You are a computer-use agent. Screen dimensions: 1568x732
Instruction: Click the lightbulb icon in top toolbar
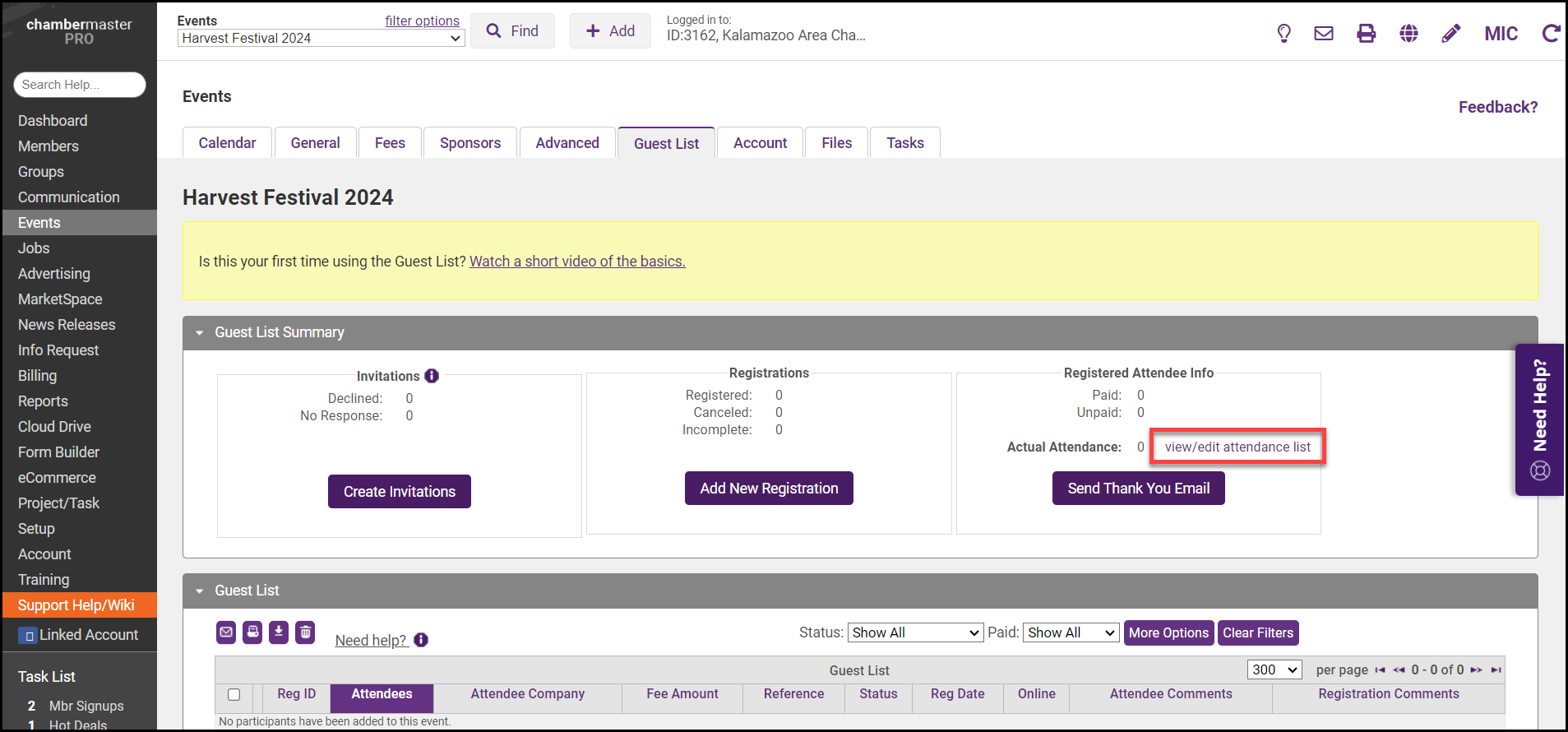pyautogui.click(x=1284, y=34)
